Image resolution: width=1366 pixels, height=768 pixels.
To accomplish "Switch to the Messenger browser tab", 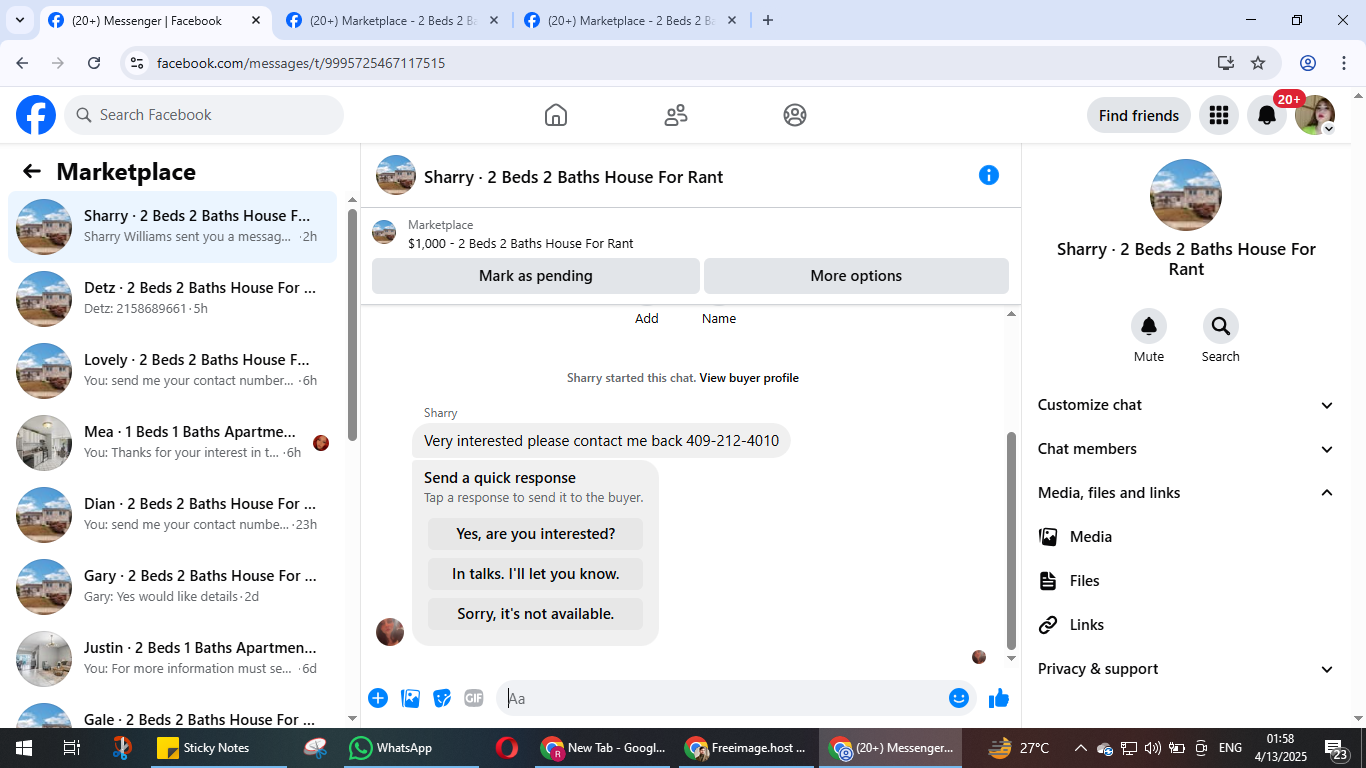I will 155,20.
